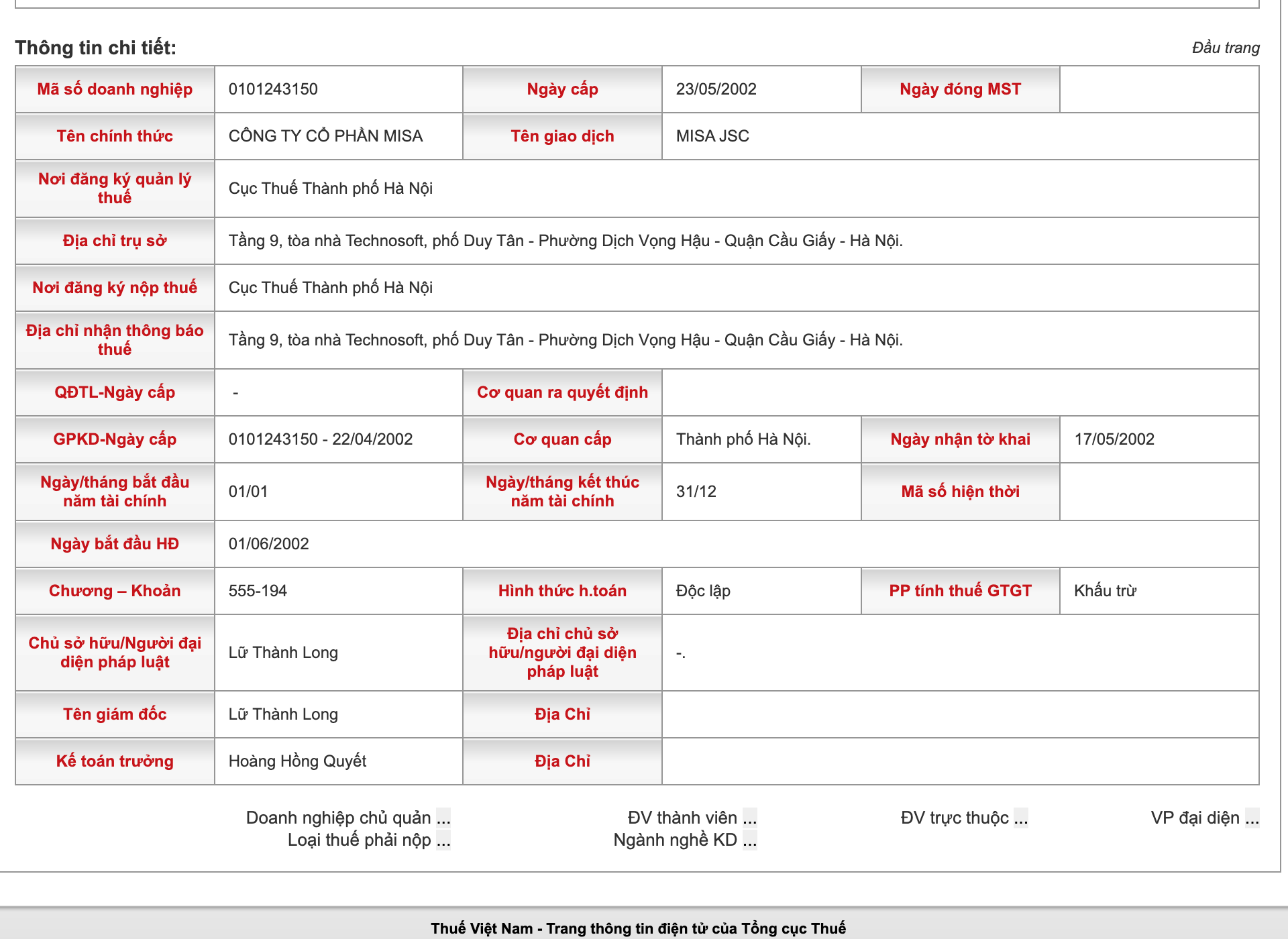Click the Mã số hiện thời label
This screenshot has width=1288, height=939.
coord(960,492)
